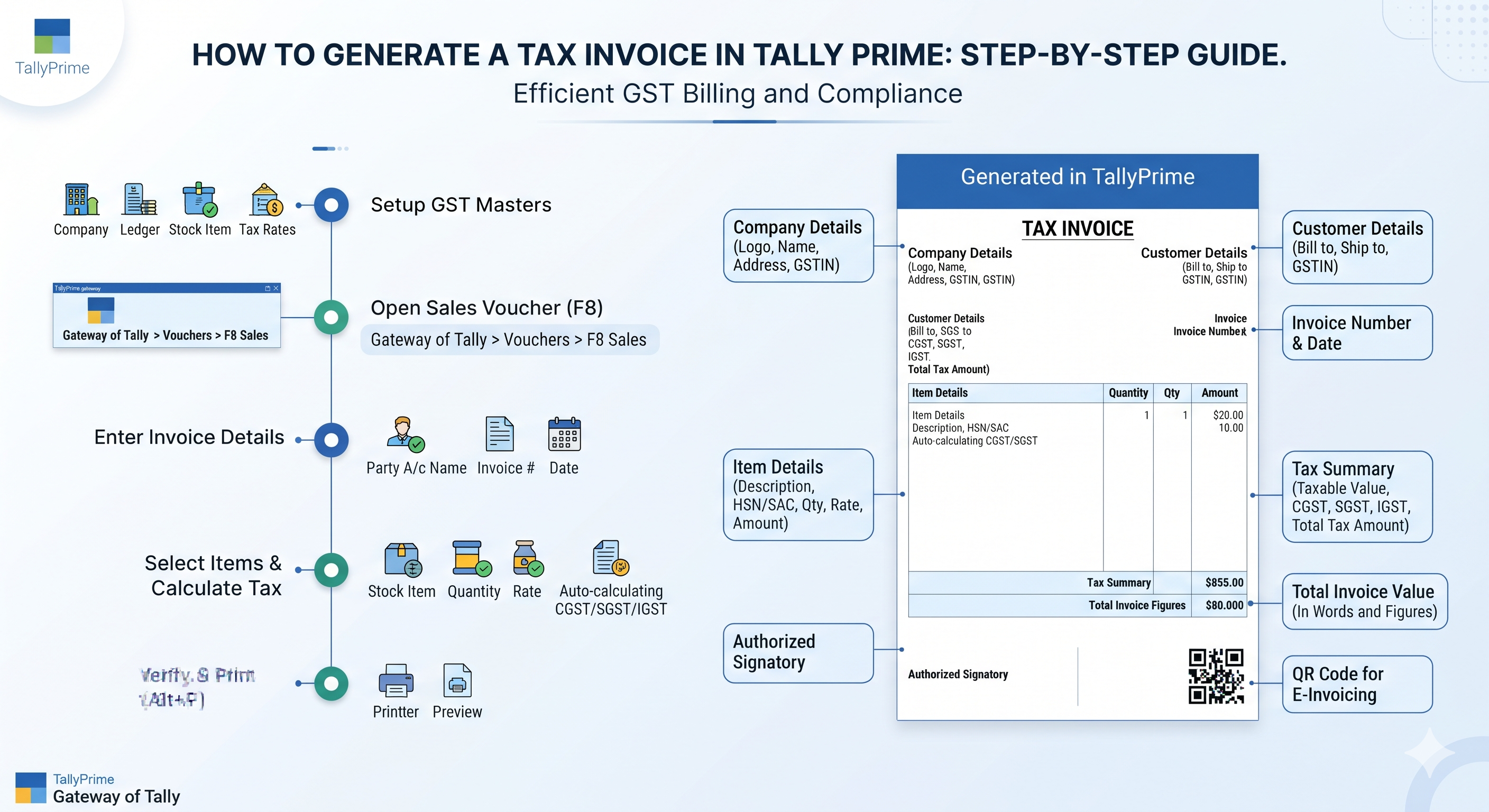Click the Setup GST Masters label
This screenshot has width=1489, height=812.
[461, 205]
